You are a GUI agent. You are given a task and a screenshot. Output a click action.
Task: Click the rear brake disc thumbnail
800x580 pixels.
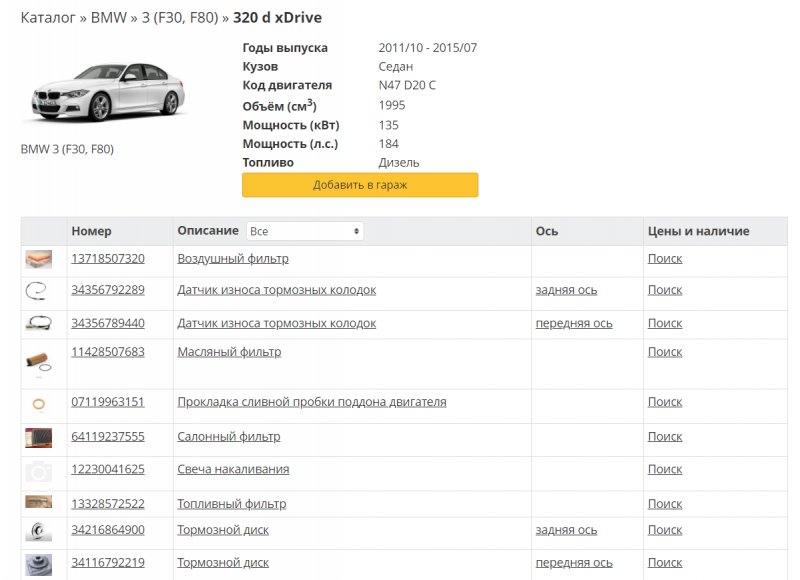[x=39, y=531]
